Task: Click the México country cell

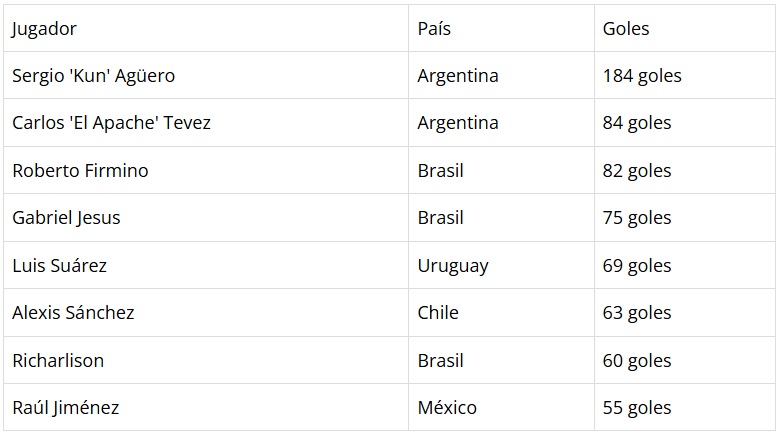Action: (x=447, y=408)
